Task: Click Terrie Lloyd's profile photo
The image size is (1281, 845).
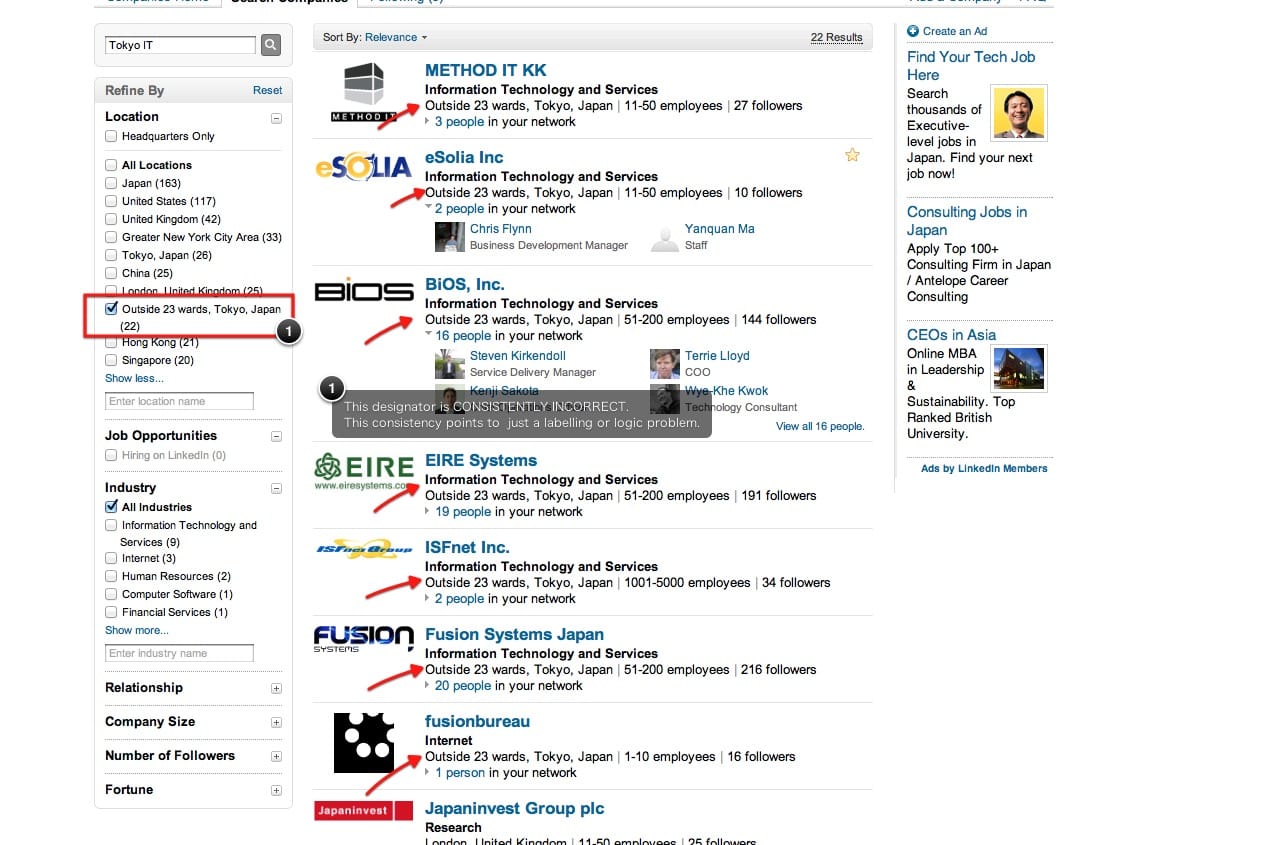Action: [x=664, y=363]
